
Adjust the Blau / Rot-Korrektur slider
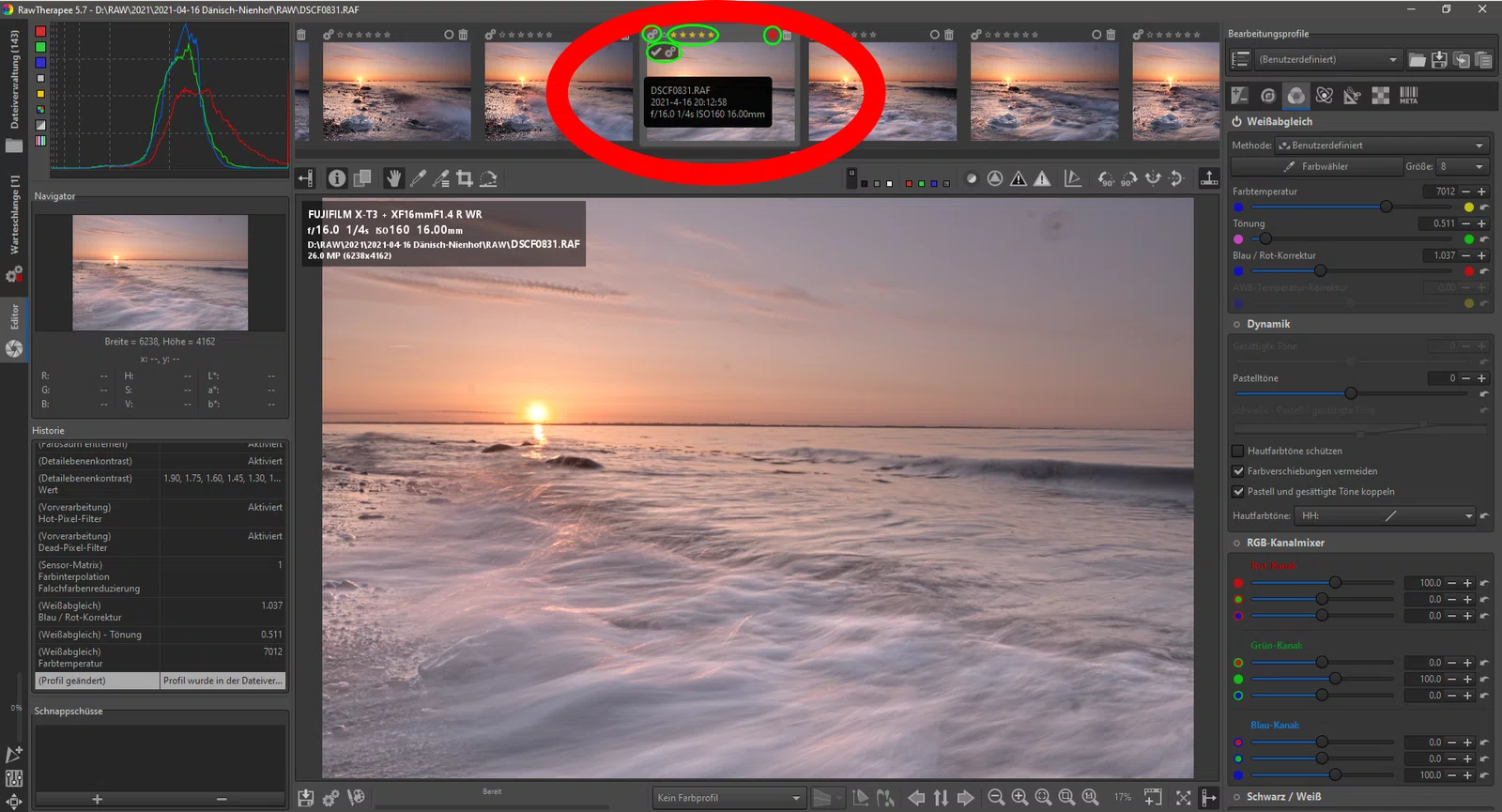pyautogui.click(x=1320, y=270)
